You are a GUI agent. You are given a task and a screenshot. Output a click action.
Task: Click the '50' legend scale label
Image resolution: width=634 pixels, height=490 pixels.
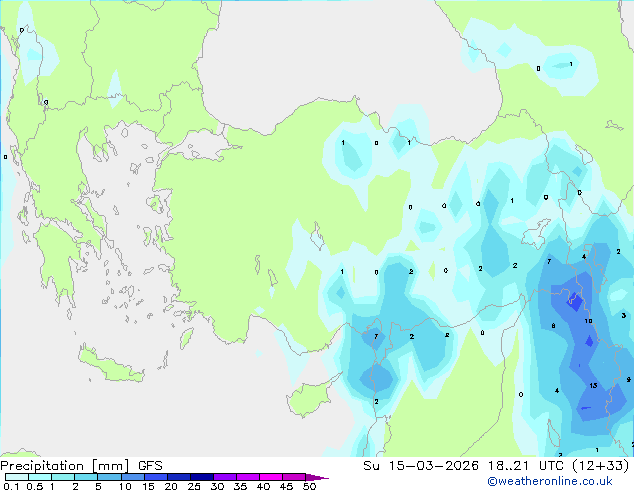[310, 486]
